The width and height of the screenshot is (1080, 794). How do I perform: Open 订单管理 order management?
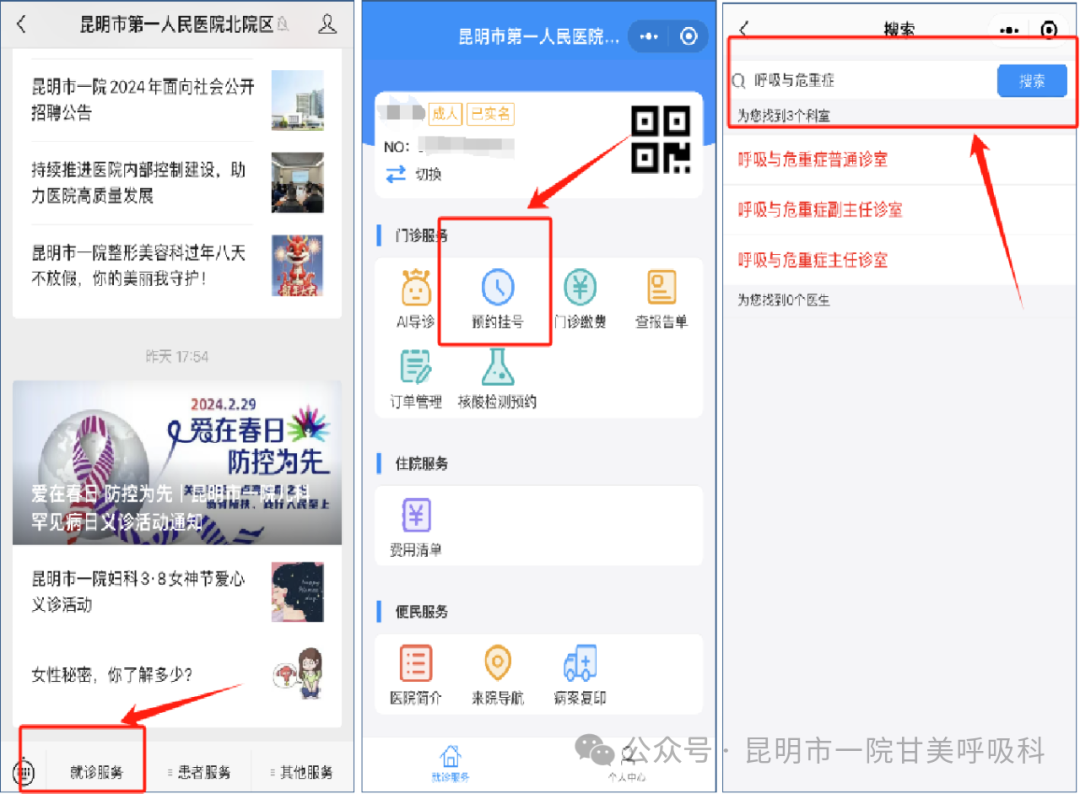click(415, 379)
